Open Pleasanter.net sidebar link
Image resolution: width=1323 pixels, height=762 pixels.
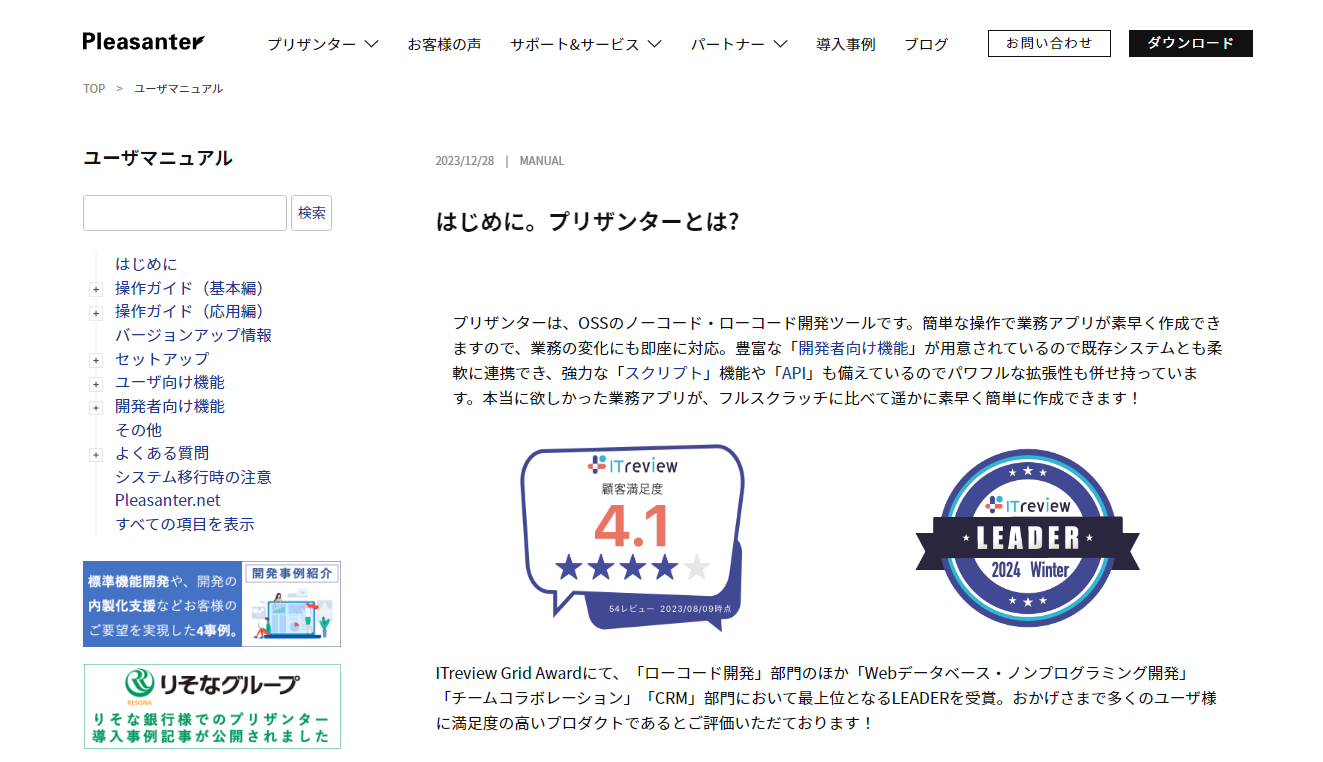(x=168, y=500)
